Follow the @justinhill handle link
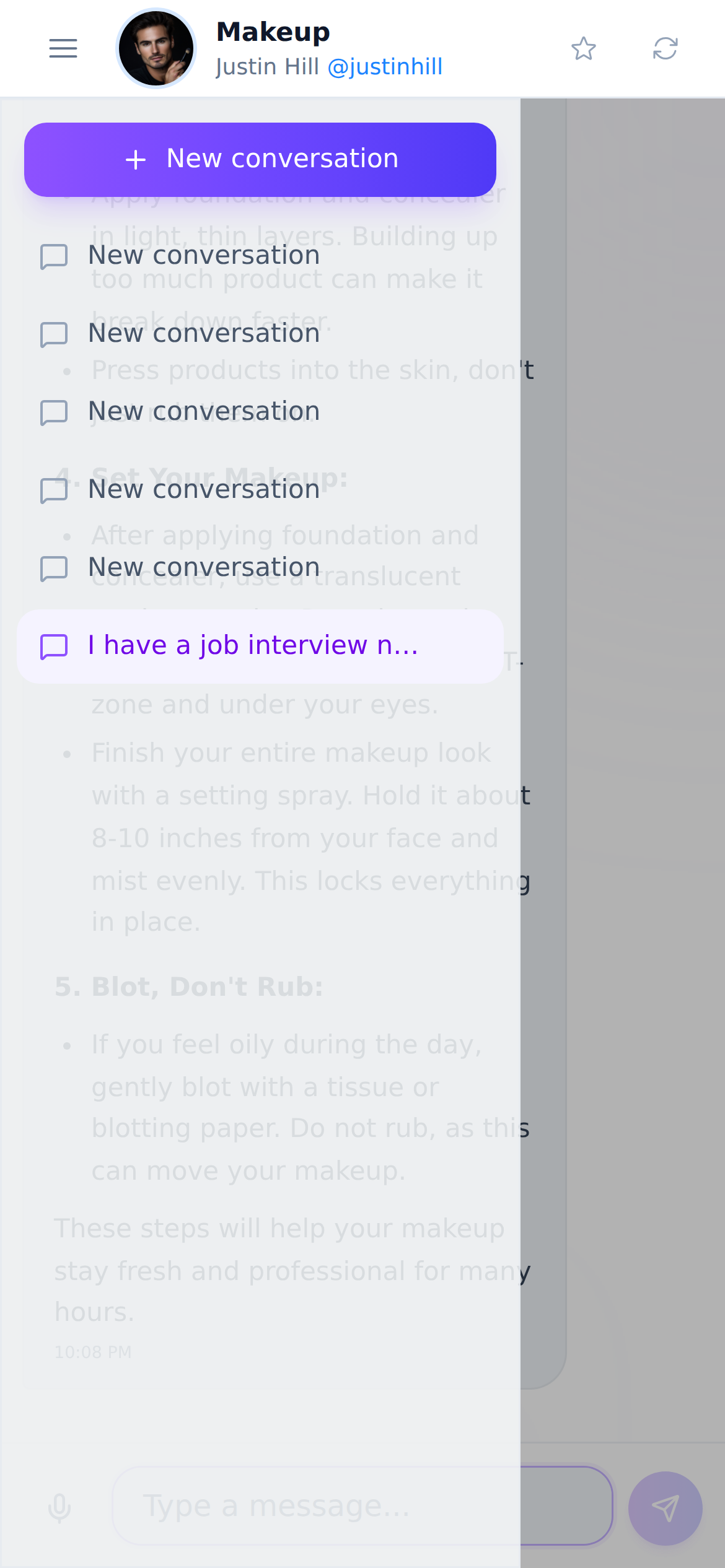 click(x=385, y=67)
